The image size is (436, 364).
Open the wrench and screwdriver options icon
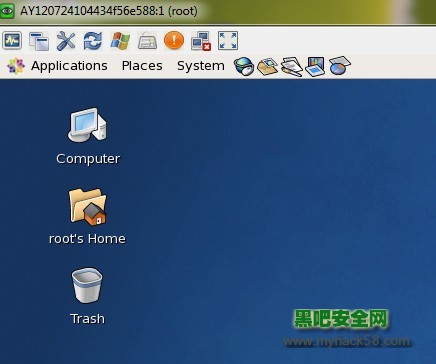[66, 41]
